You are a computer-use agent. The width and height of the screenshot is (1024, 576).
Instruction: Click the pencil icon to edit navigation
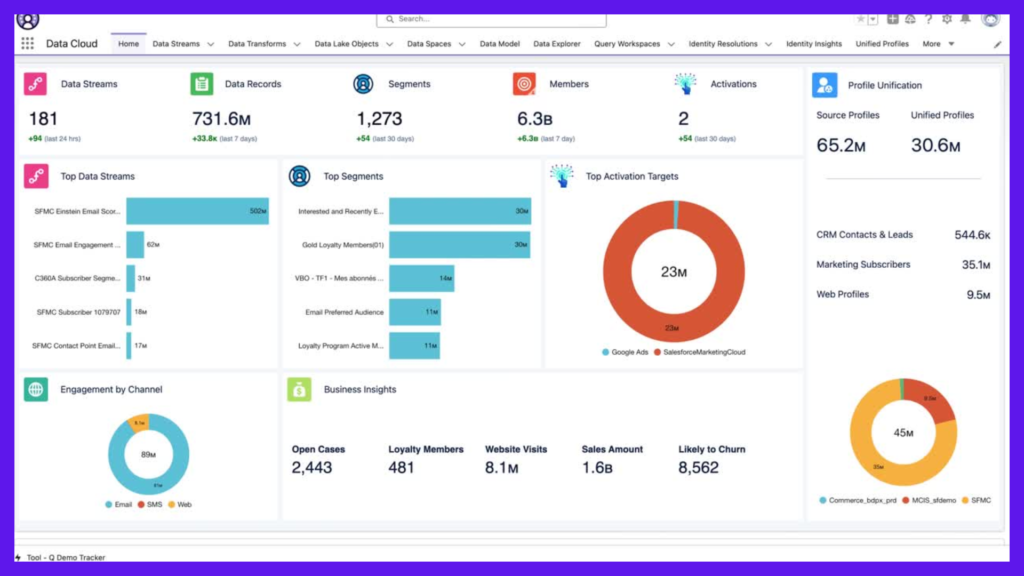pyautogui.click(x=997, y=44)
